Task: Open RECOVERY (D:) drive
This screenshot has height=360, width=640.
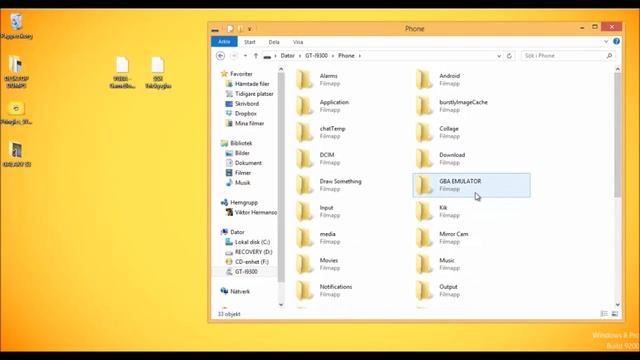Action: (x=253, y=252)
